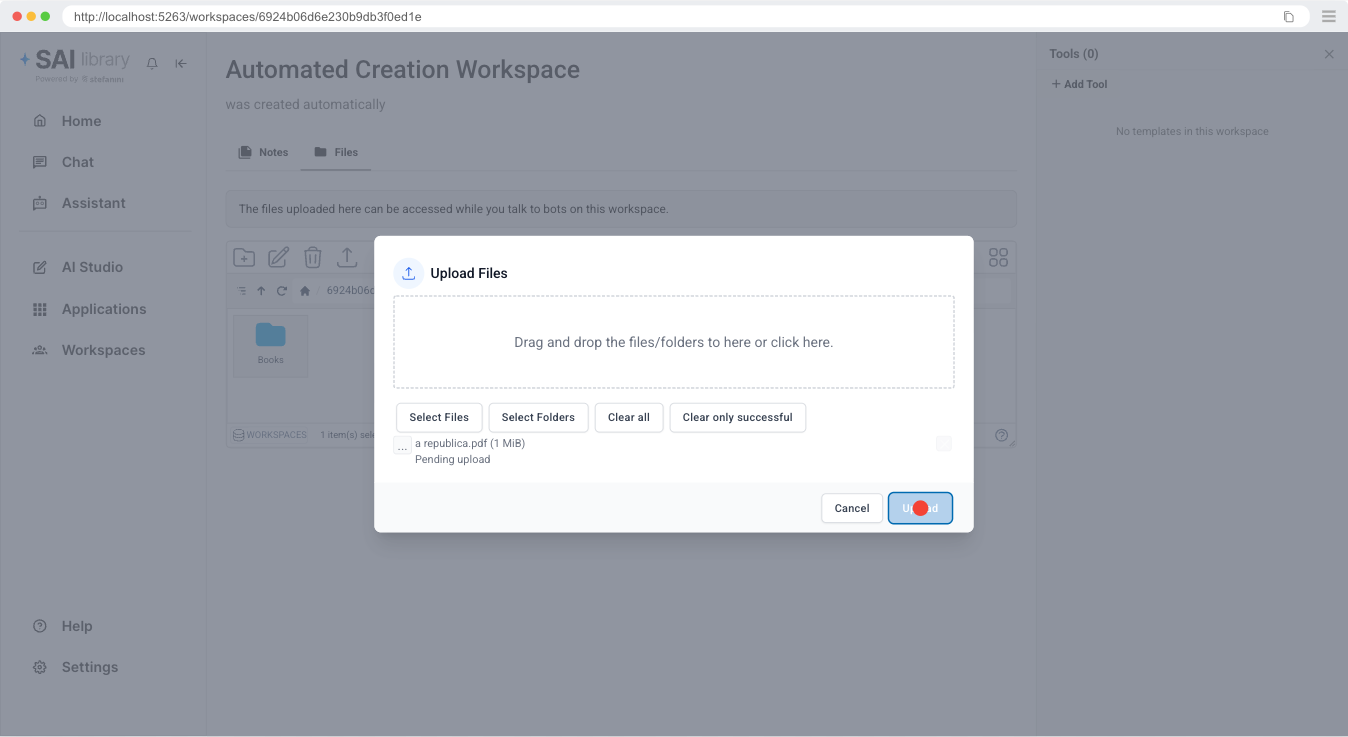This screenshot has width=1348, height=737.
Task: Toggle the folder tree navigation icon
Action: (241, 291)
